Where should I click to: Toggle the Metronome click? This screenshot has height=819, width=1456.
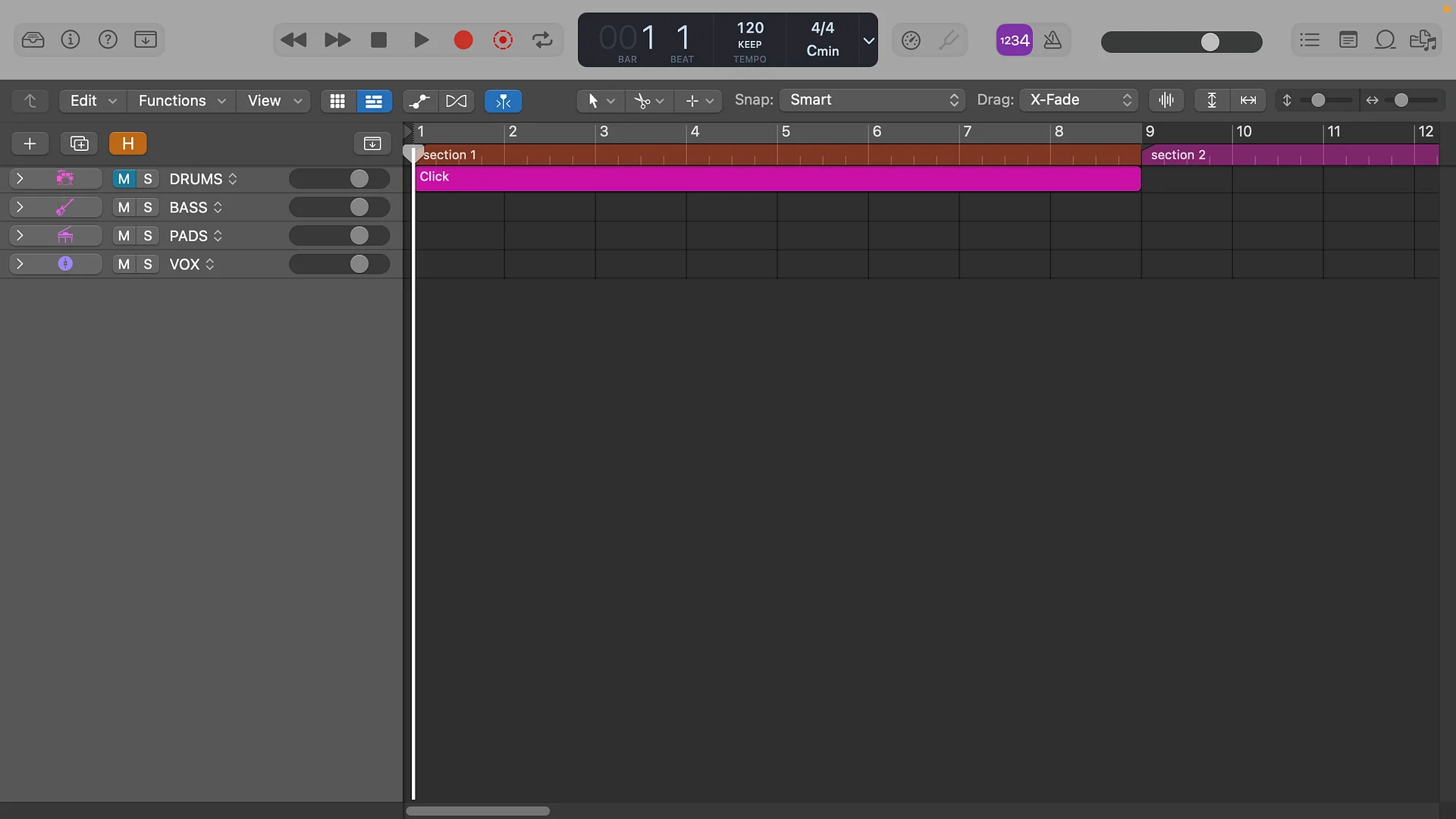(x=1053, y=40)
